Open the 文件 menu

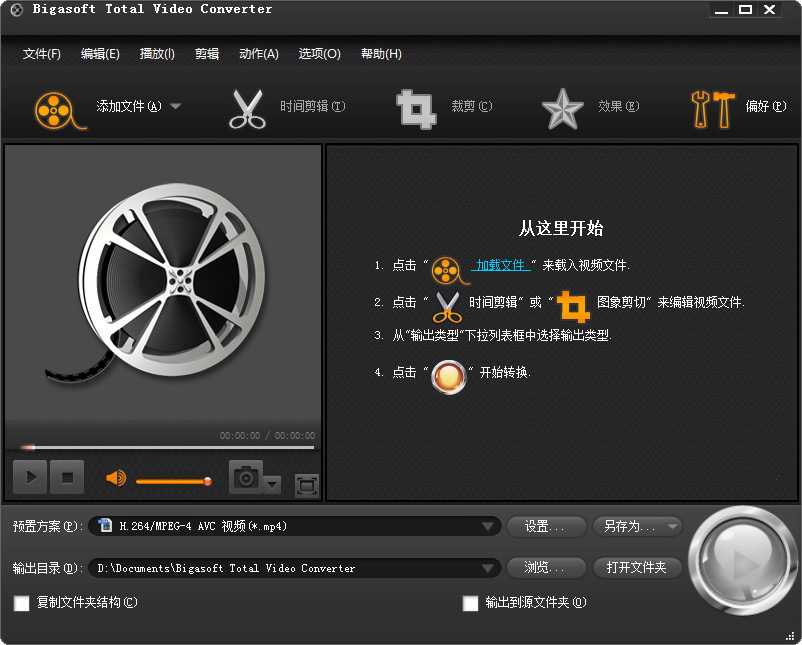click(x=41, y=54)
